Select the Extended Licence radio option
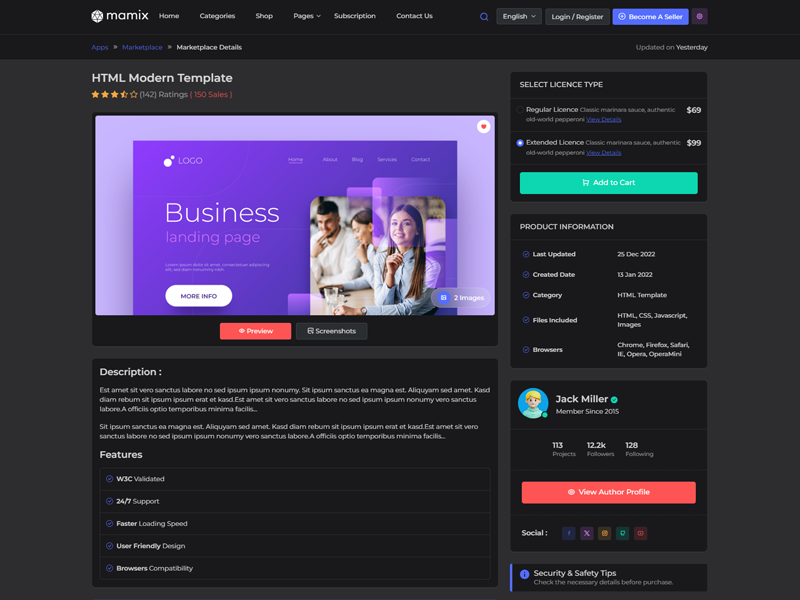Image resolution: width=800 pixels, height=600 pixels. 520,143
